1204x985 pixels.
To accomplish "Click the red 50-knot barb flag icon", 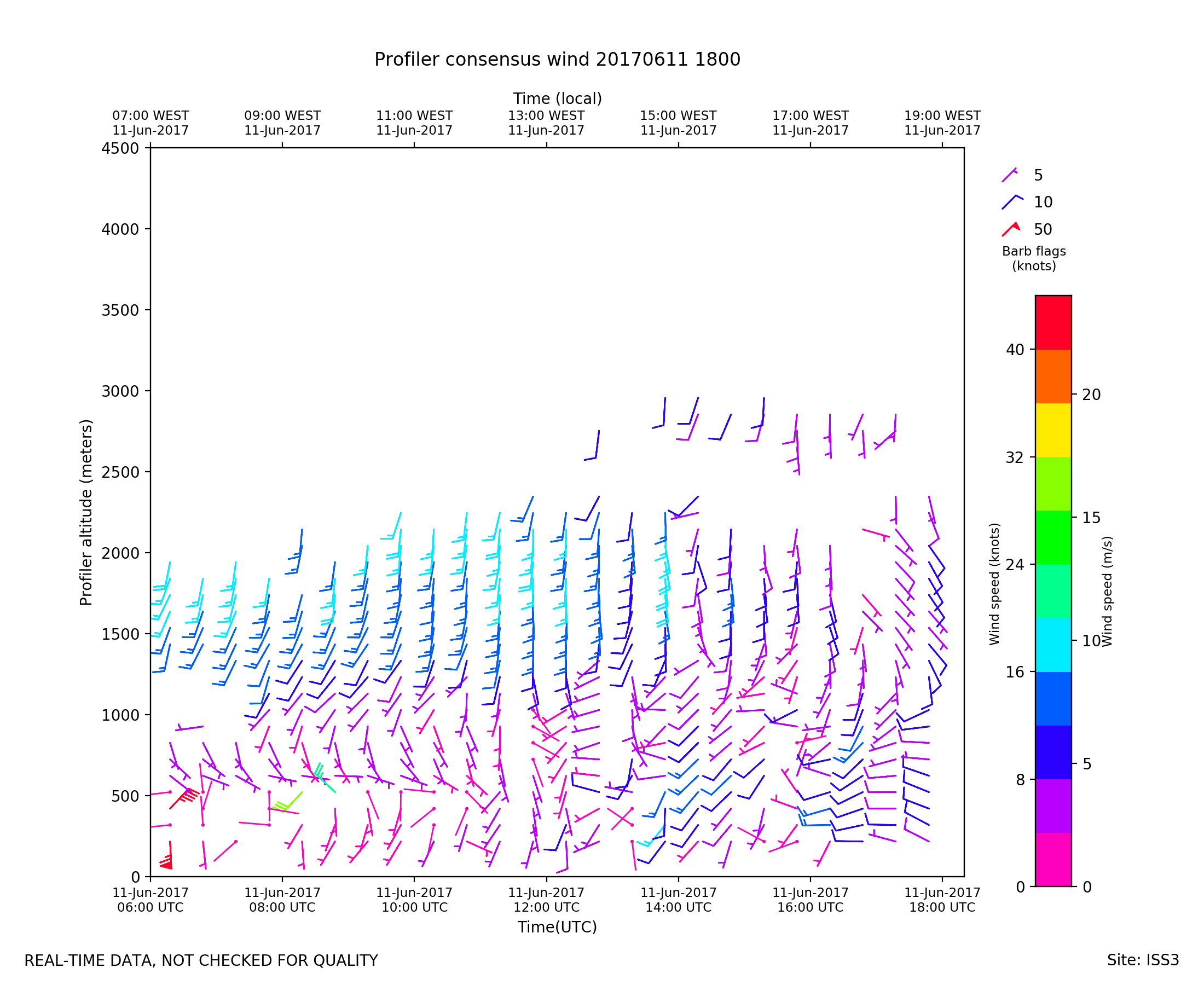I will point(1011,229).
